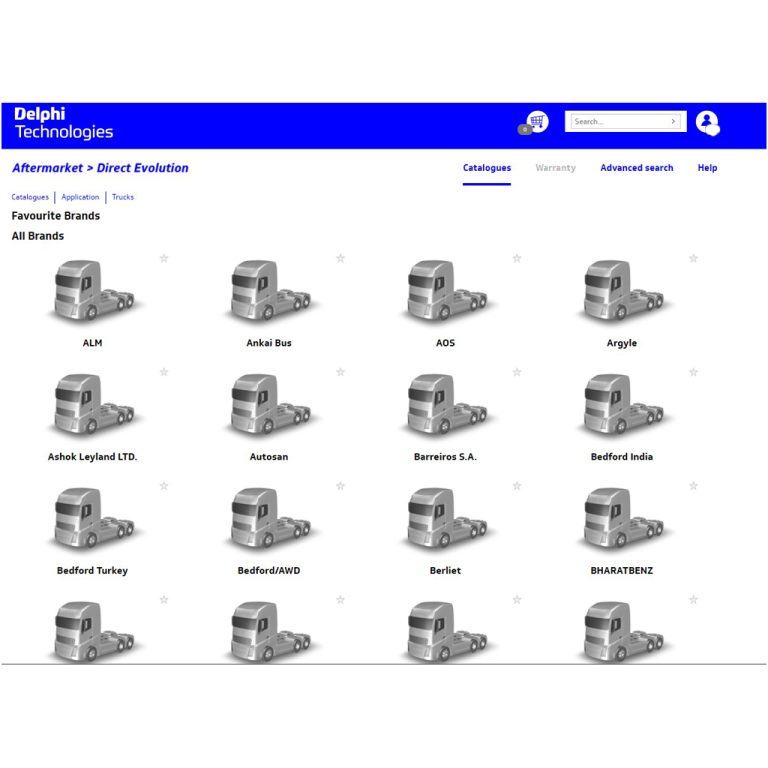
Task: Click the Favourite Brands heading
Action: pyautogui.click(x=55, y=216)
